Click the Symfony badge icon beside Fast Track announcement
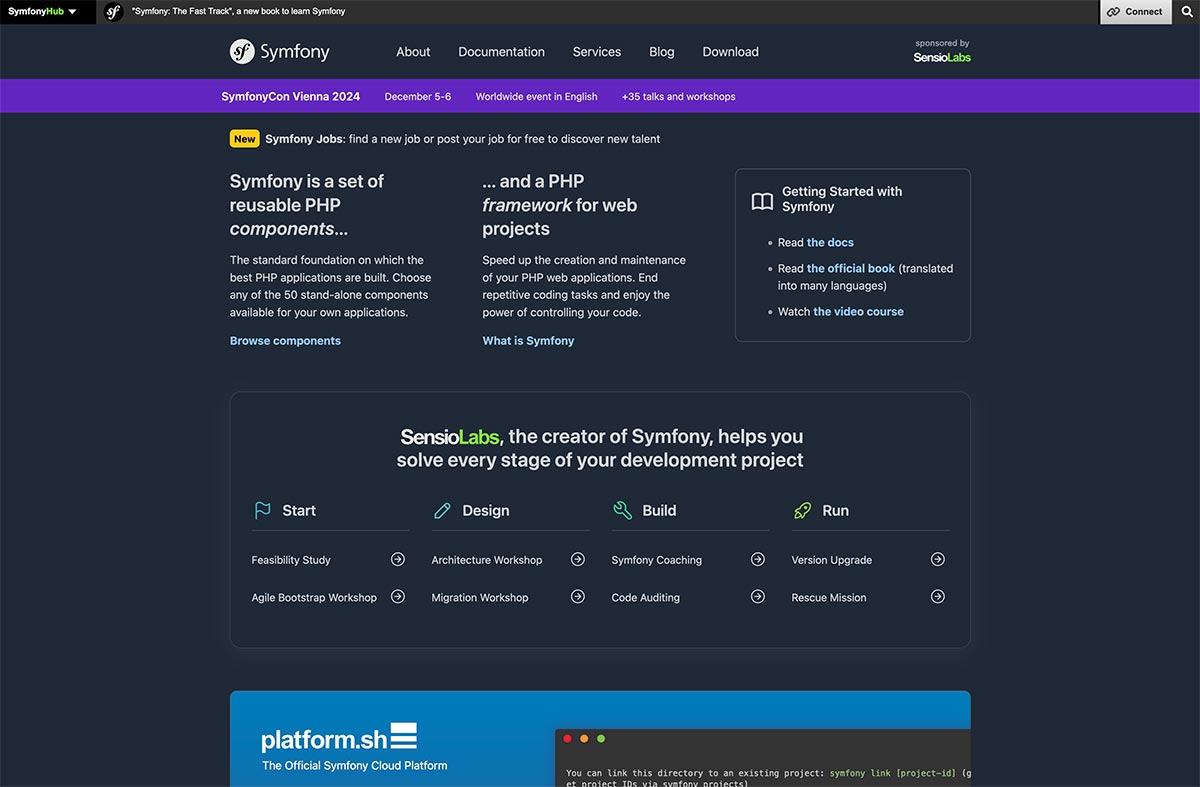 pos(114,12)
